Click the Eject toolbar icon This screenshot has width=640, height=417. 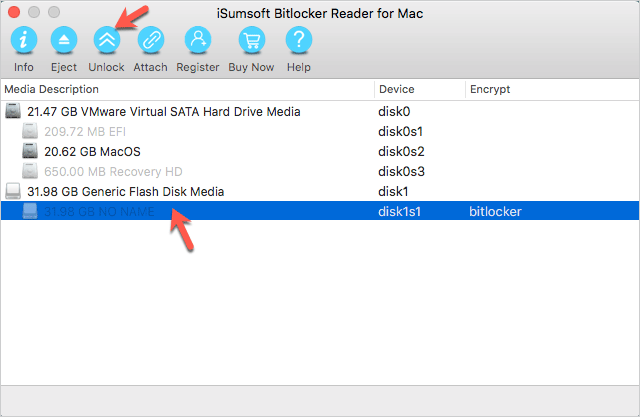(x=64, y=40)
